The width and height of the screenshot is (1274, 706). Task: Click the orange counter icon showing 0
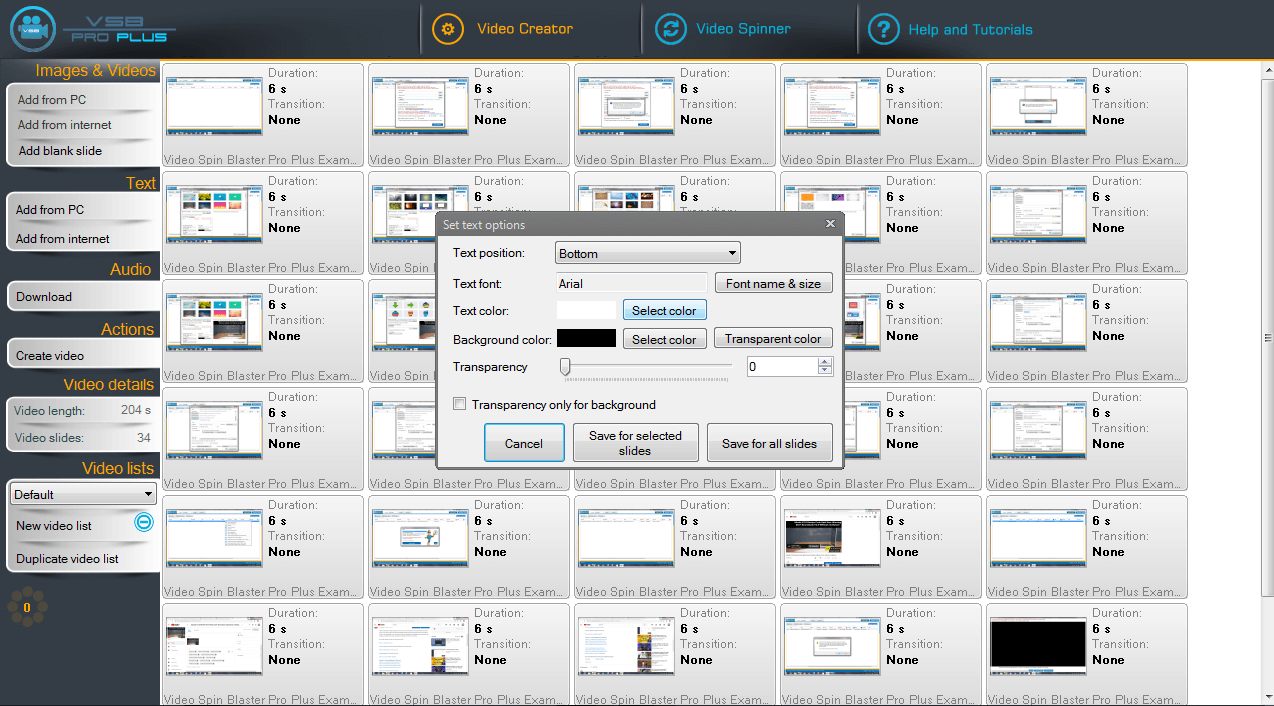click(x=27, y=607)
